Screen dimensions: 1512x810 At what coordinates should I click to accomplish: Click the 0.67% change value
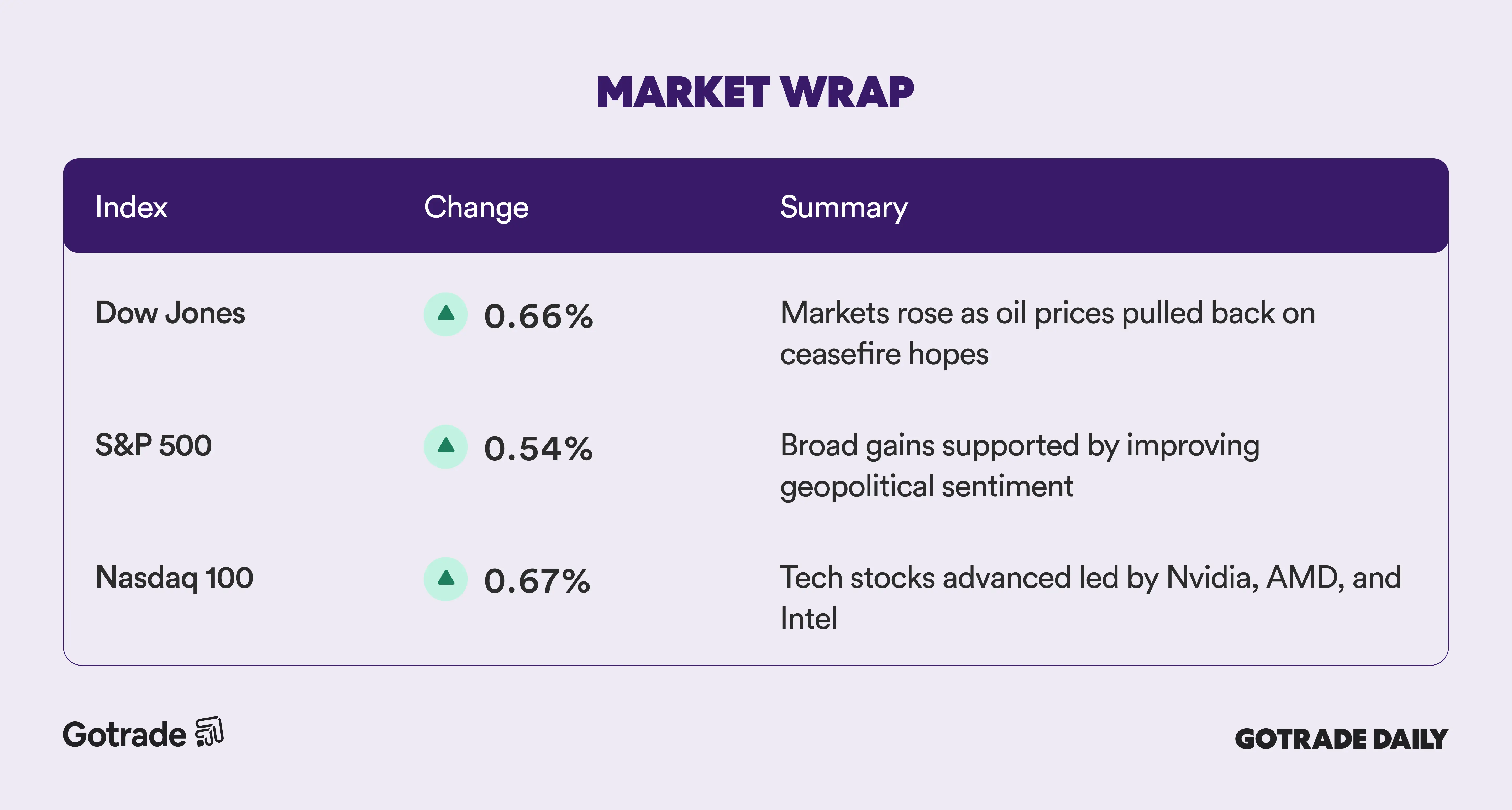[537, 581]
